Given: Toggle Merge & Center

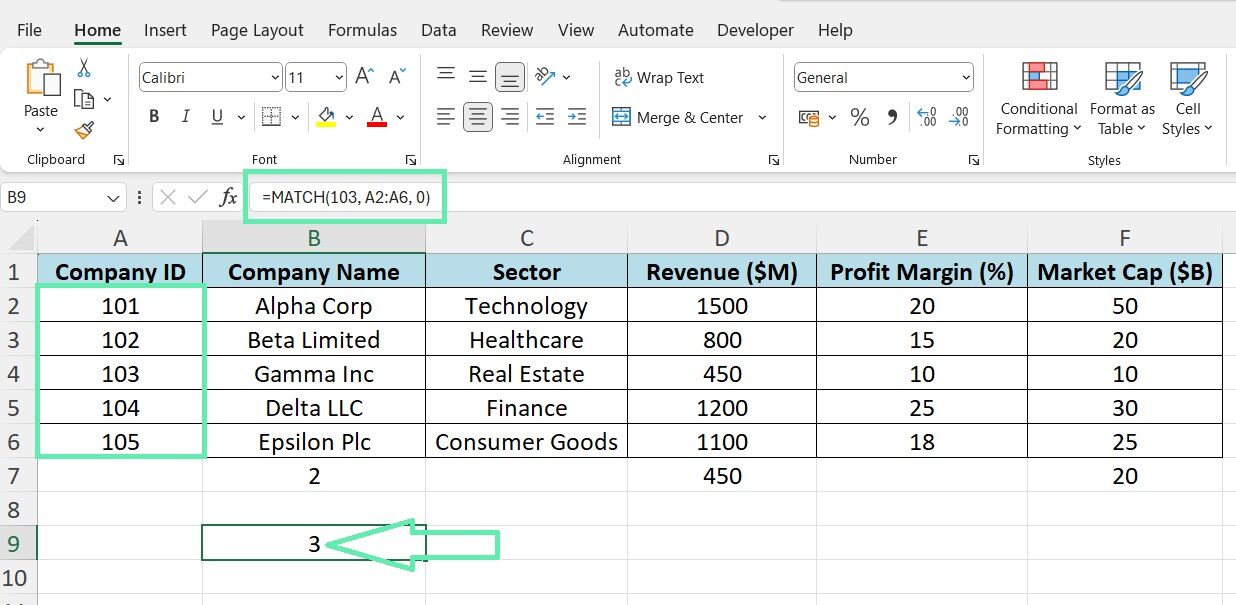Looking at the screenshot, I should [x=677, y=117].
